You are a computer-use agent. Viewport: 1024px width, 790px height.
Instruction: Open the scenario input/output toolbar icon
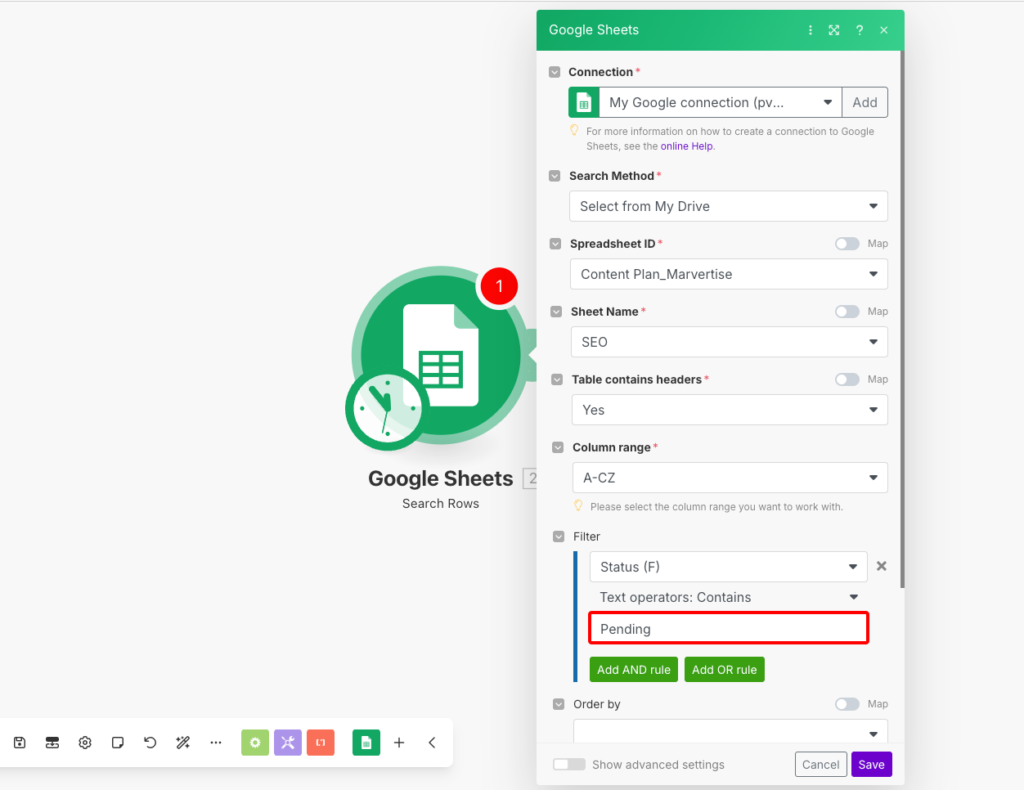52,742
